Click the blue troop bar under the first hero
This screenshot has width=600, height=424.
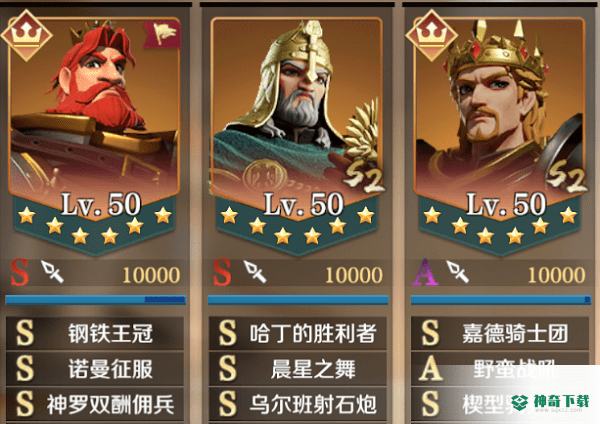(96, 300)
